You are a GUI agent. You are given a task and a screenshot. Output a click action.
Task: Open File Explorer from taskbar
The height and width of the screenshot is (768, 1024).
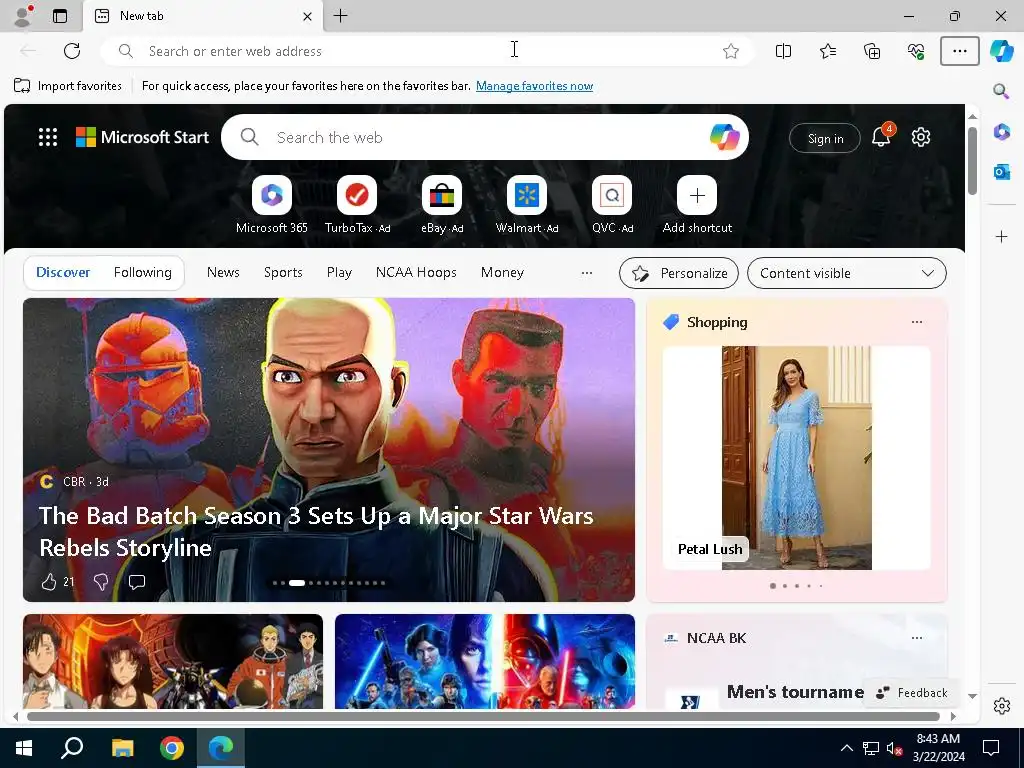122,748
